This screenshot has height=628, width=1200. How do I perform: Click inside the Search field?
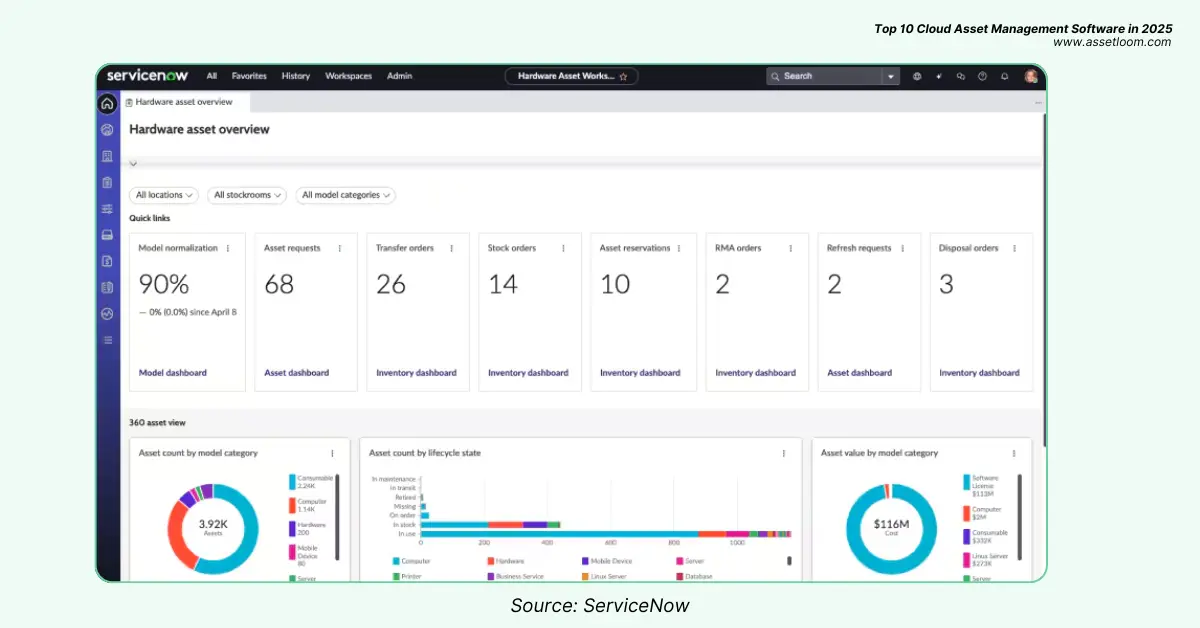820,76
